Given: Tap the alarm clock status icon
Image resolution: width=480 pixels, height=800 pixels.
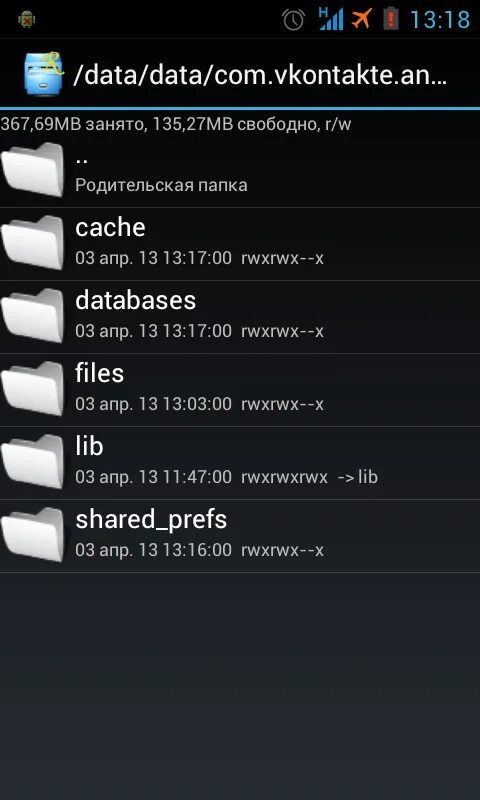Looking at the screenshot, I should coord(294,20).
